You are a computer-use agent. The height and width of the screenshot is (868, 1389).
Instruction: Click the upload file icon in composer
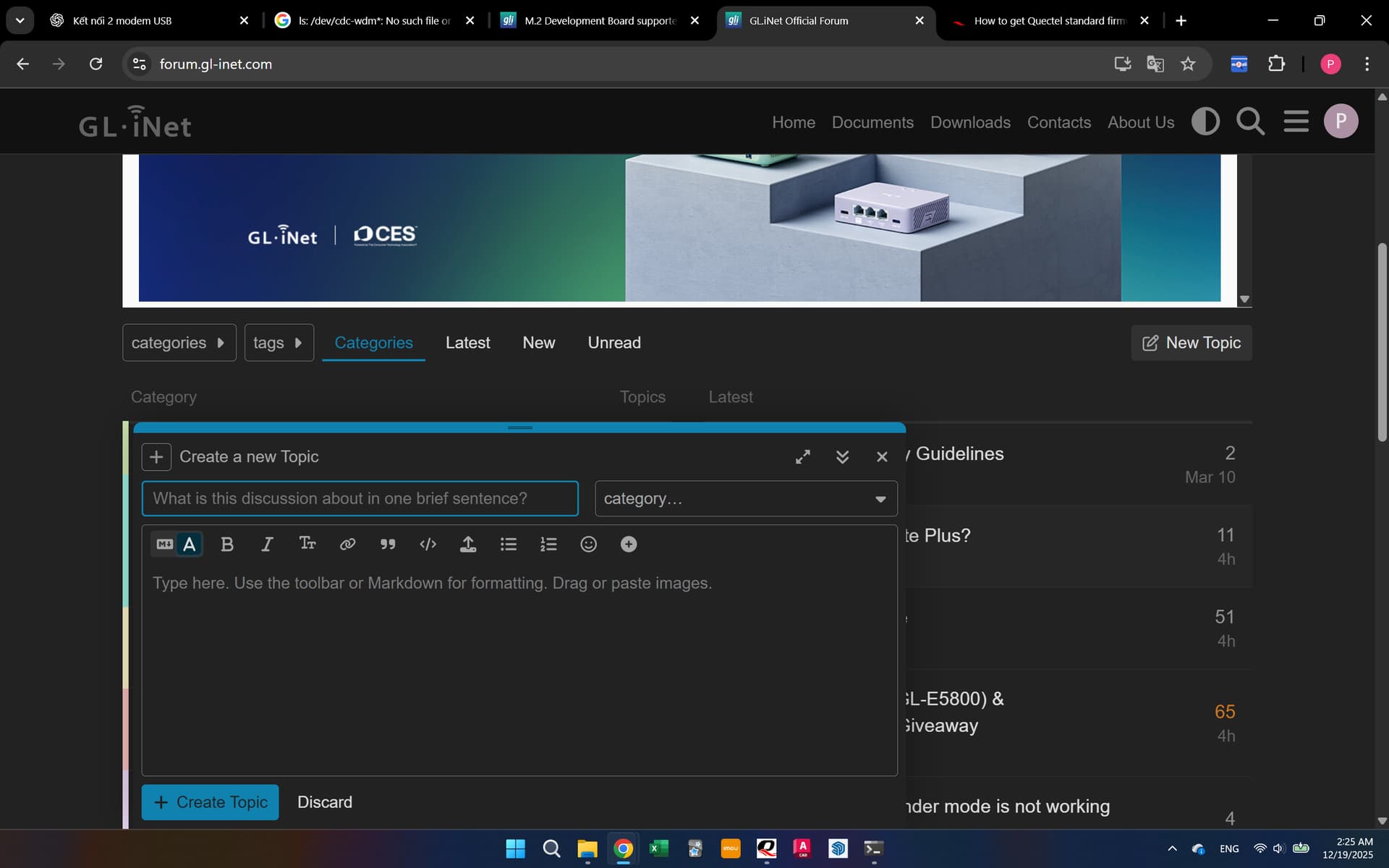tap(468, 545)
